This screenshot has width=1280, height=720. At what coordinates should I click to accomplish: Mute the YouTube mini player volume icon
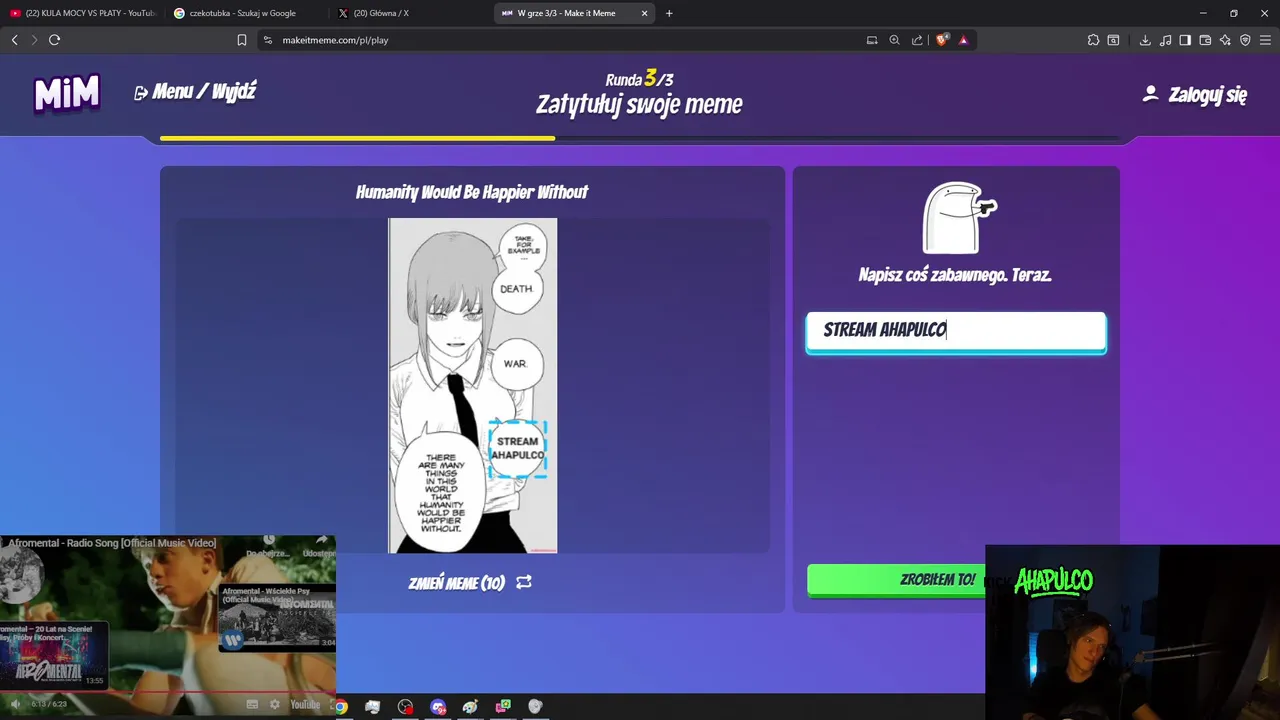pos(15,704)
